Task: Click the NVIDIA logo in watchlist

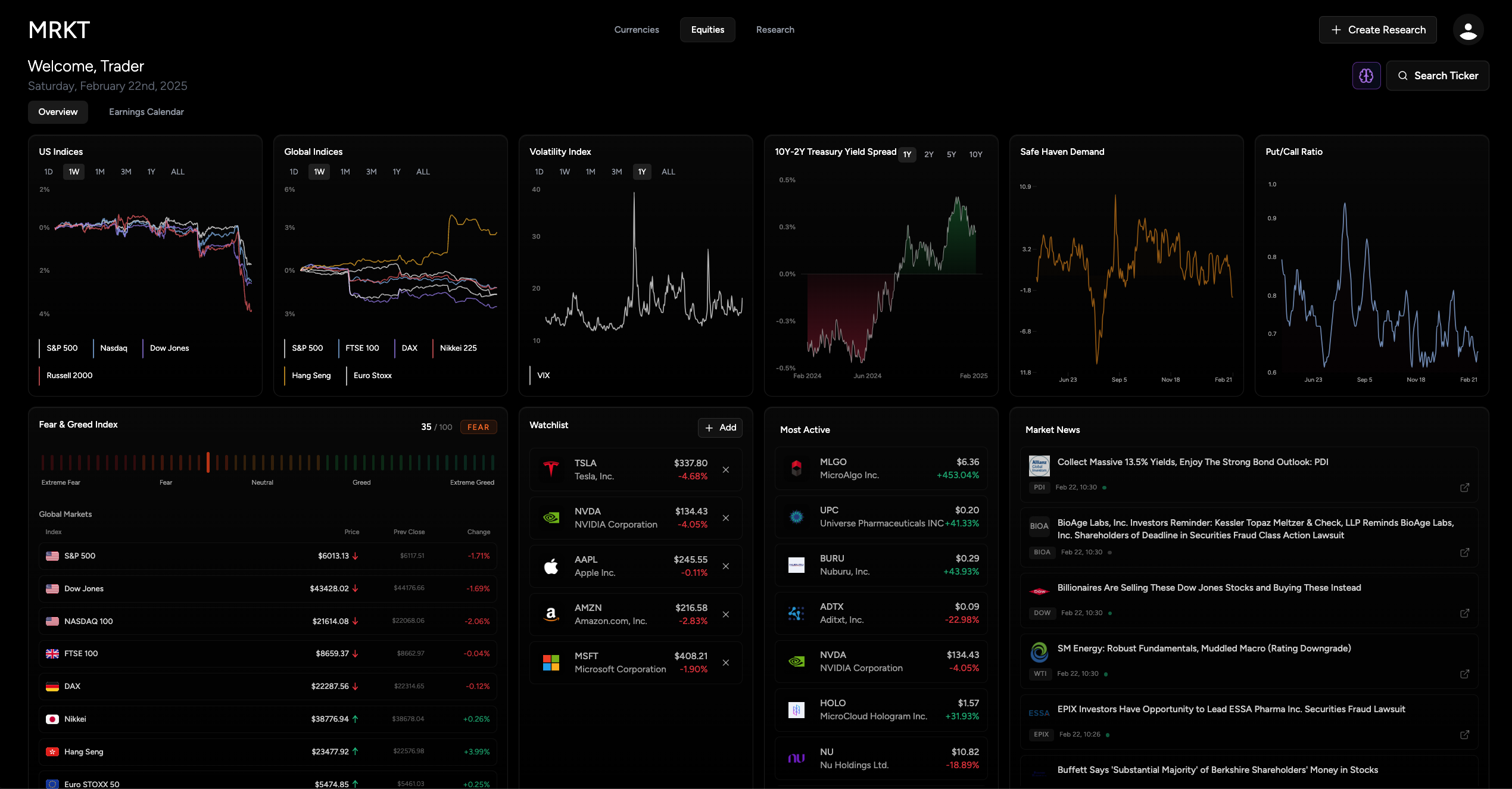Action: 551,518
